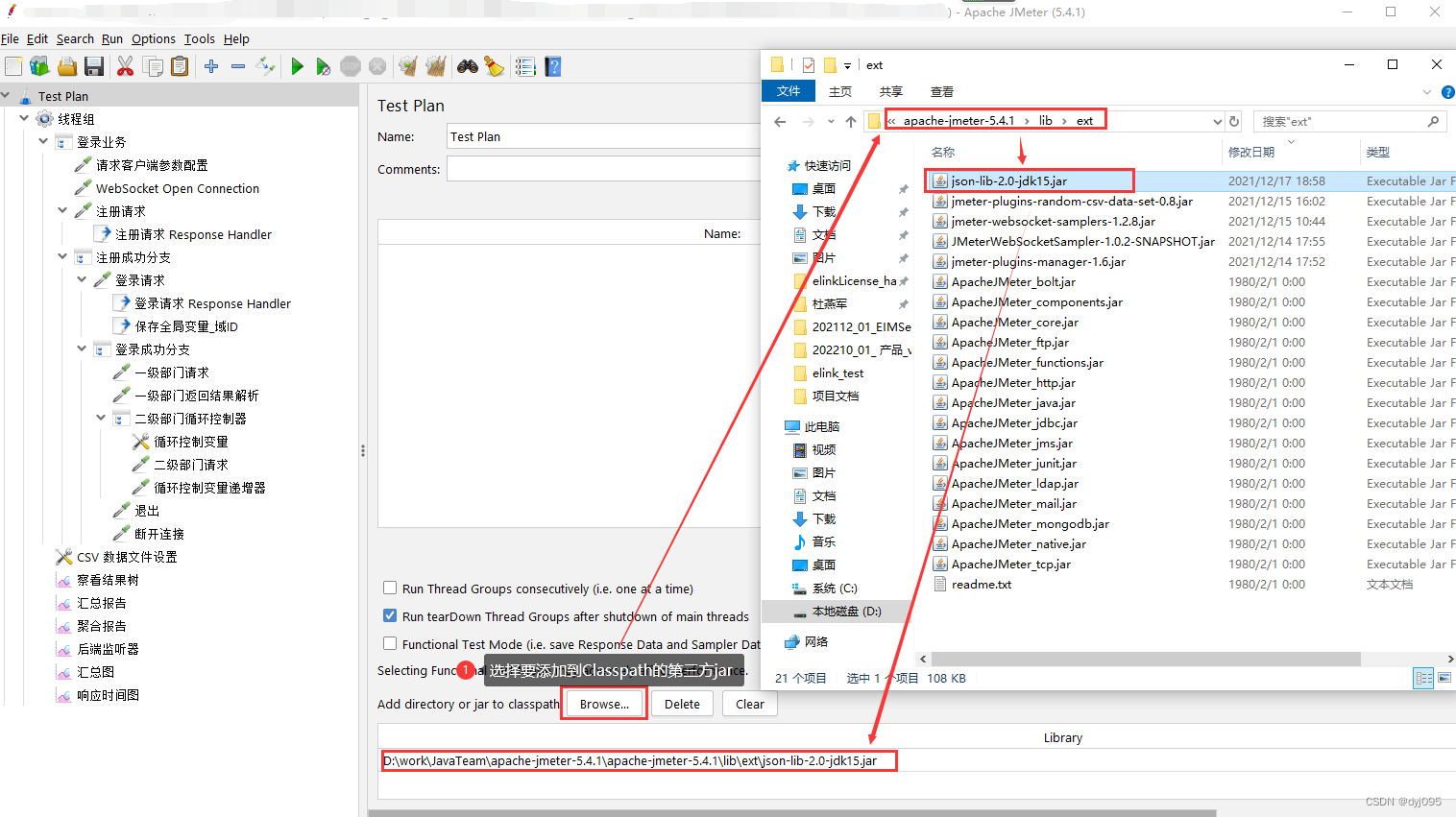Open the Edit menu

point(37,39)
